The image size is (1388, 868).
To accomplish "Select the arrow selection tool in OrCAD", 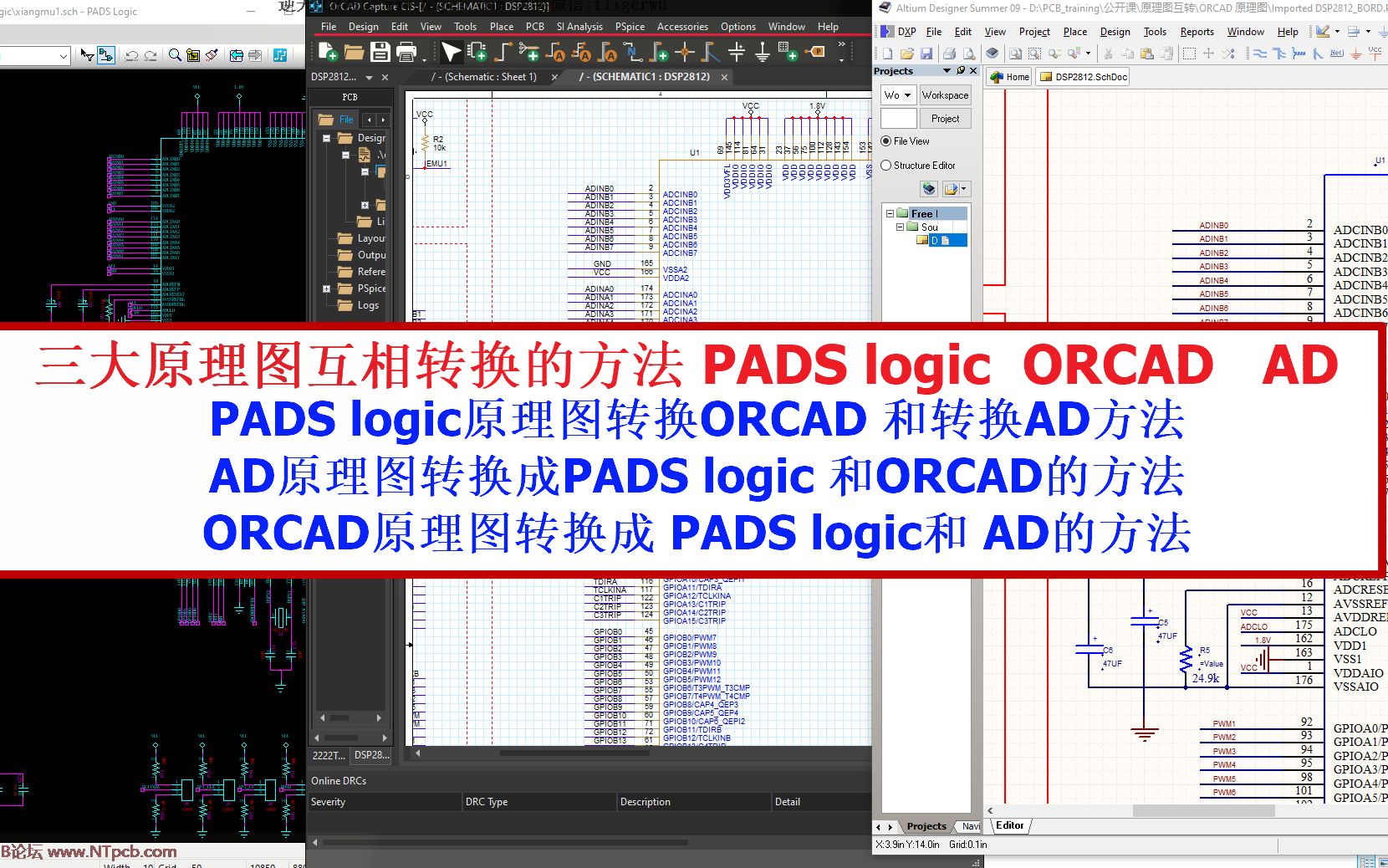I will (451, 52).
